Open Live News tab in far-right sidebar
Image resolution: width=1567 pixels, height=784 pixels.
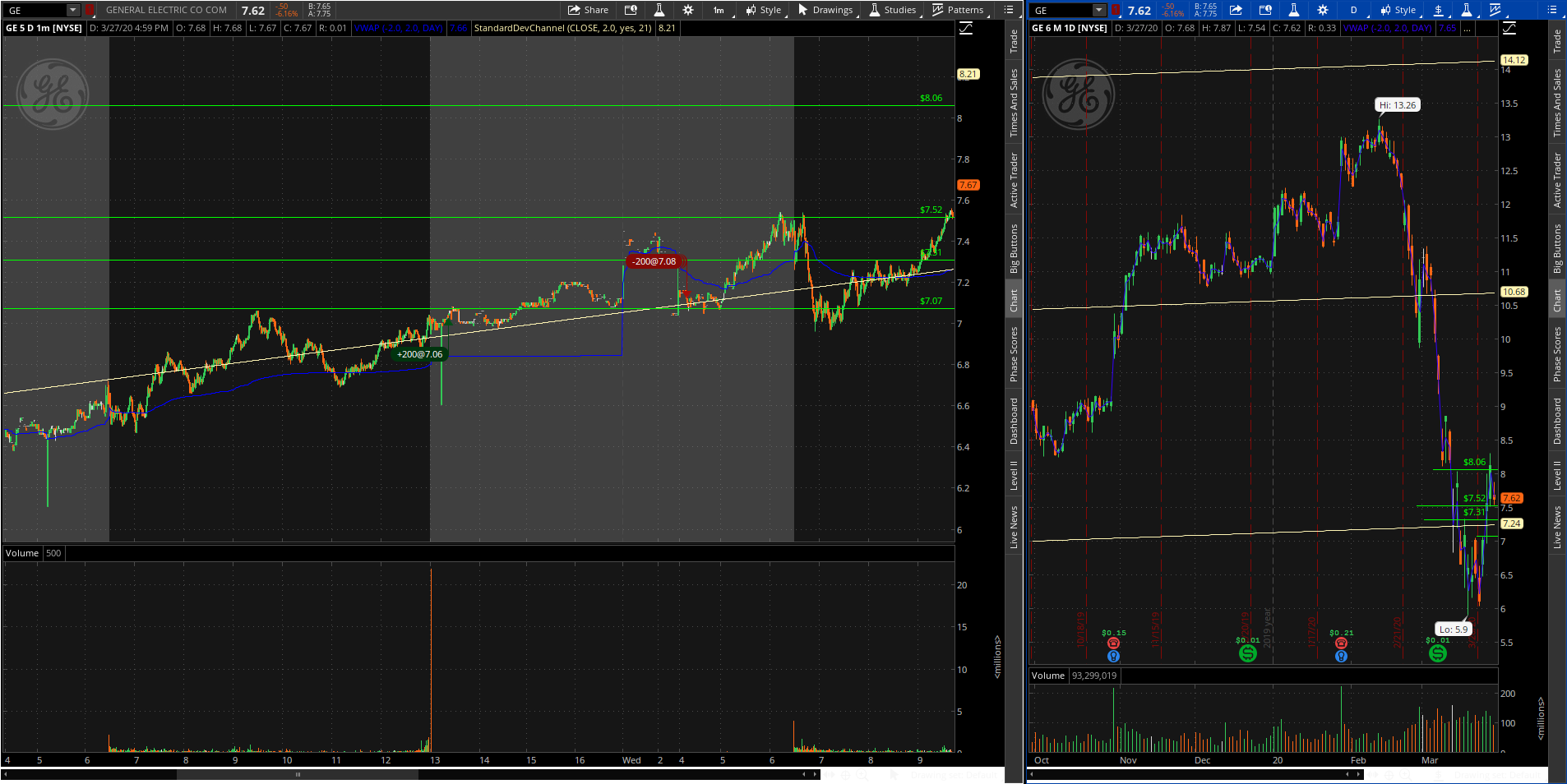point(1557,528)
